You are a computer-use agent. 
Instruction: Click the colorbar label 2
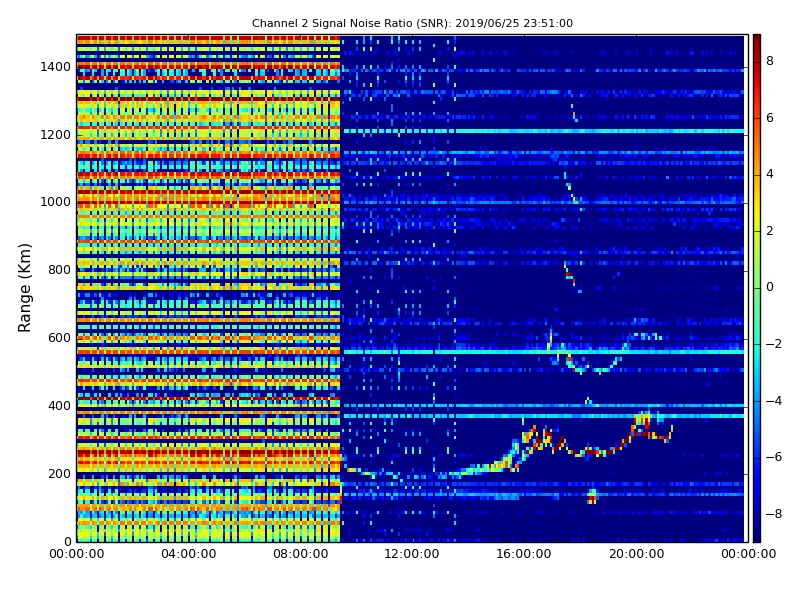pos(770,231)
